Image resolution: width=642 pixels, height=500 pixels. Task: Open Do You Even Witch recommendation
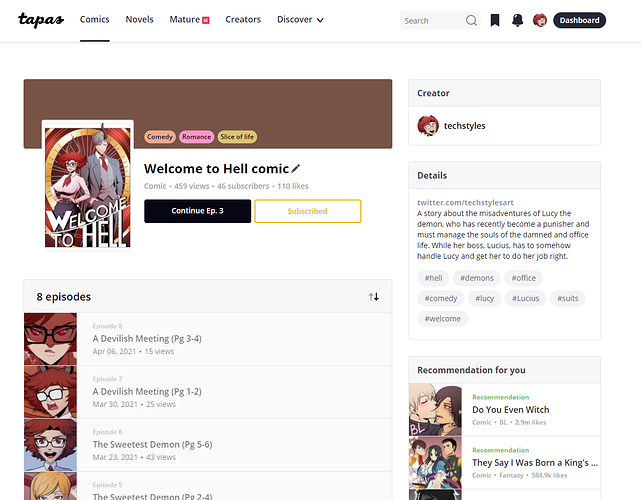coord(510,410)
